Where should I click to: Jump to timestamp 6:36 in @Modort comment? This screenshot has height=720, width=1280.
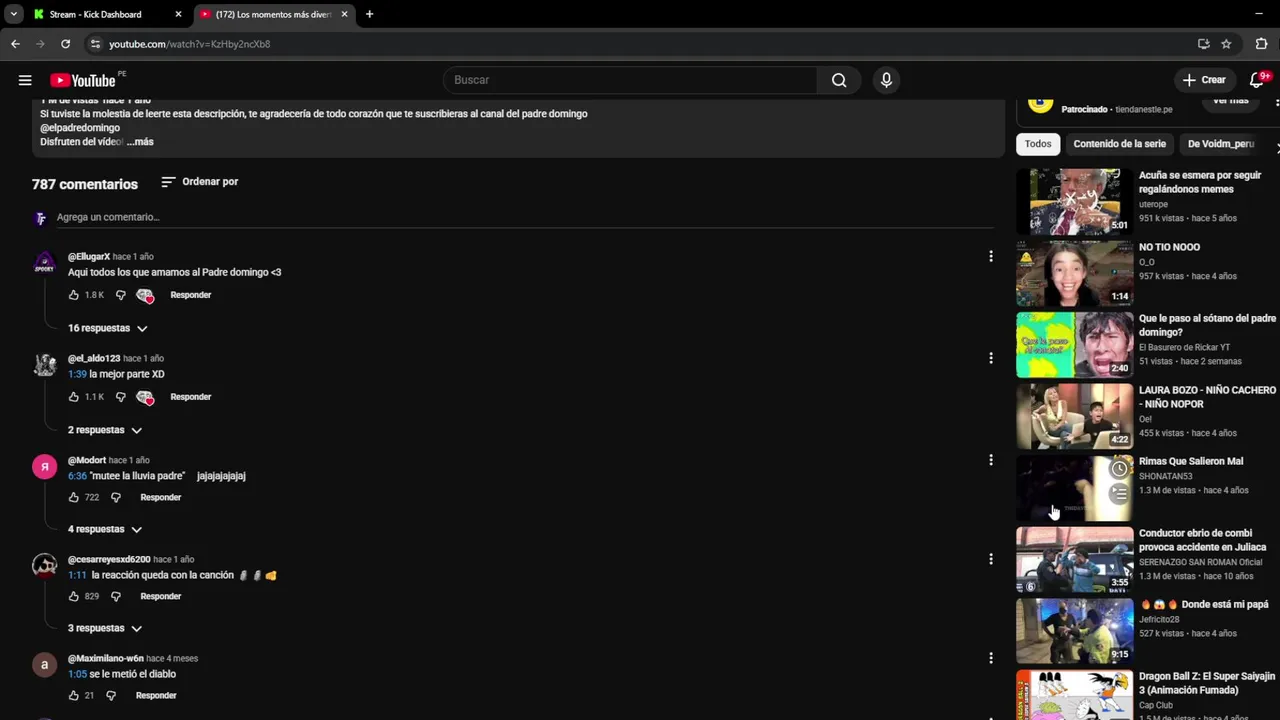[77, 476]
